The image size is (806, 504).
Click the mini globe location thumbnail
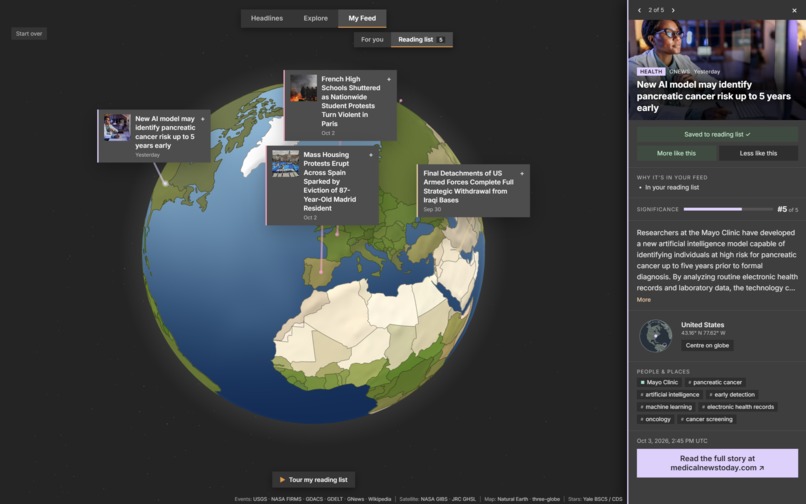655,336
